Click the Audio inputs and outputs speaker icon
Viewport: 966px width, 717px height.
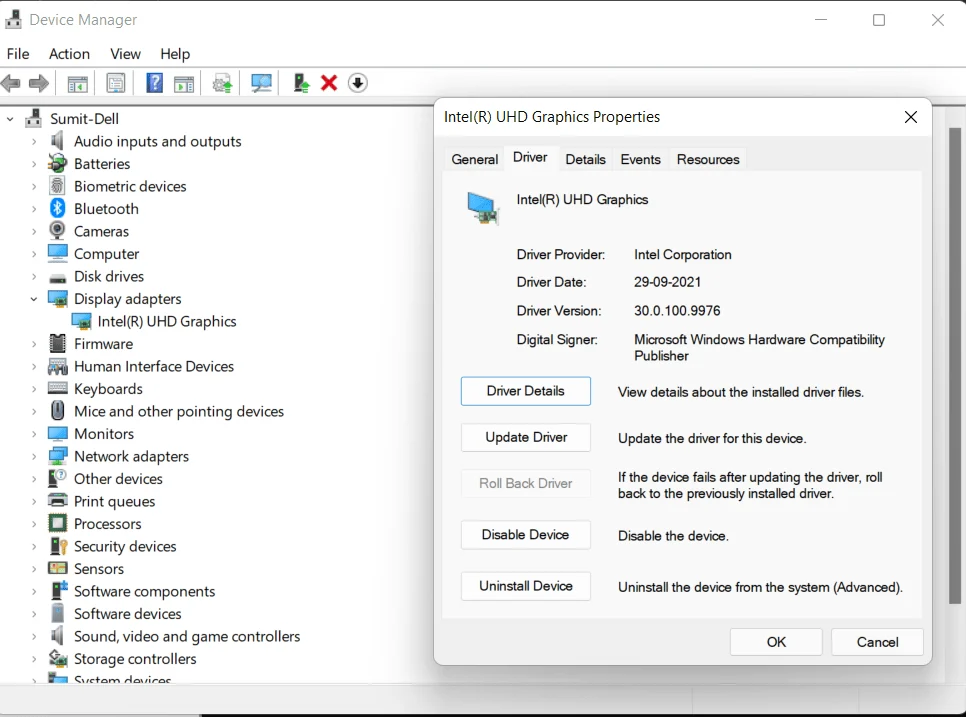click(57, 140)
